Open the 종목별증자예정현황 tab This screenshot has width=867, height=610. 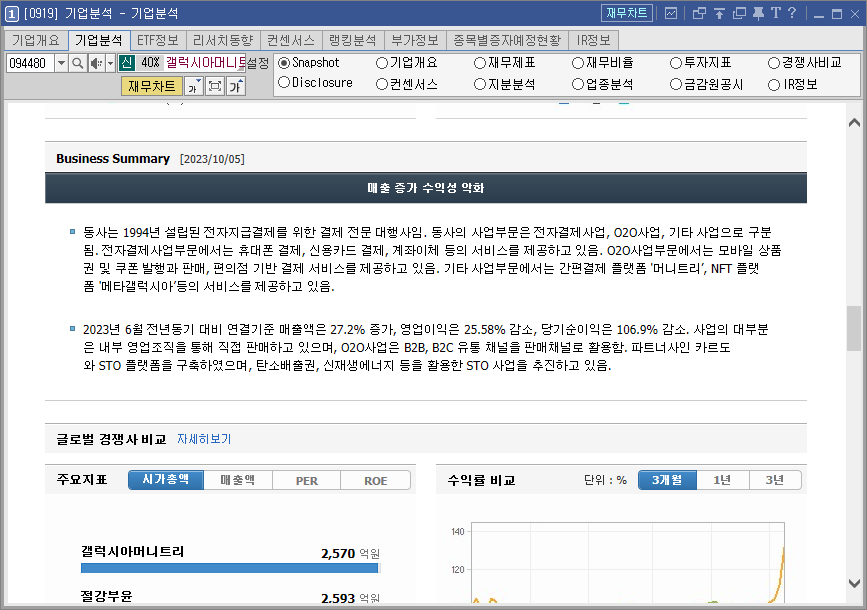click(x=507, y=40)
